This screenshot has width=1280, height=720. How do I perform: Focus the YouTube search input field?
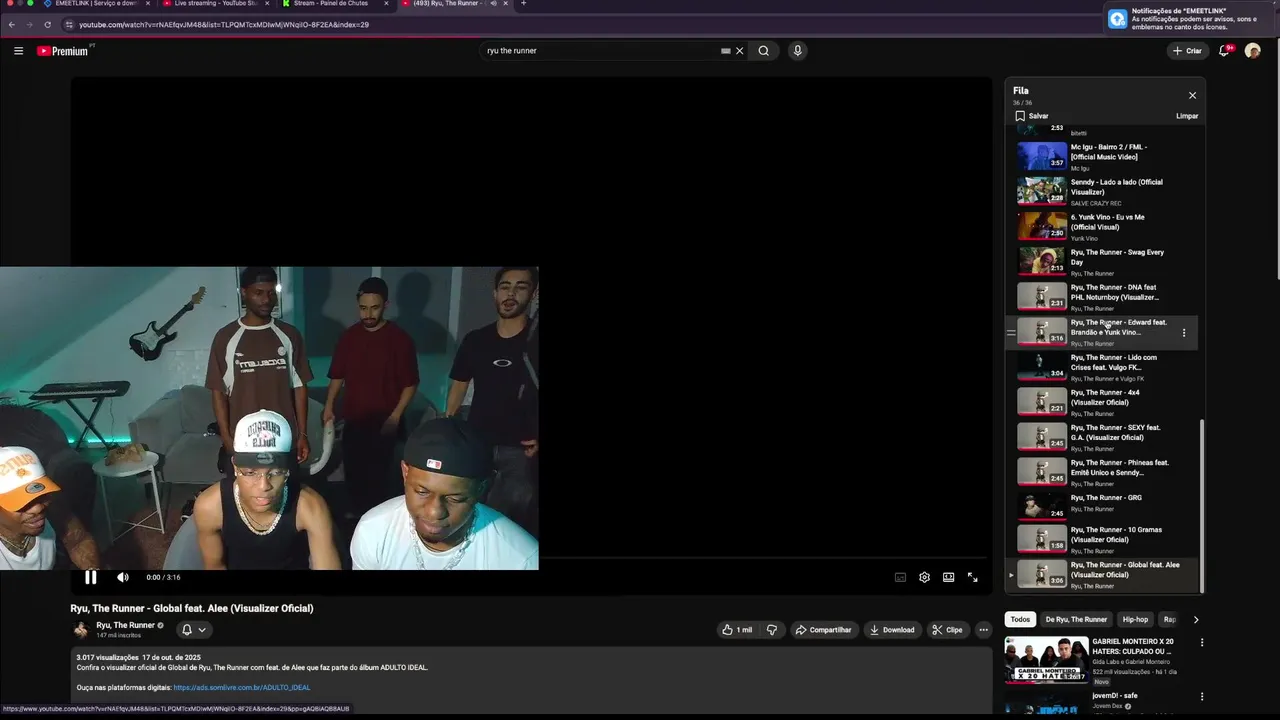(600, 51)
